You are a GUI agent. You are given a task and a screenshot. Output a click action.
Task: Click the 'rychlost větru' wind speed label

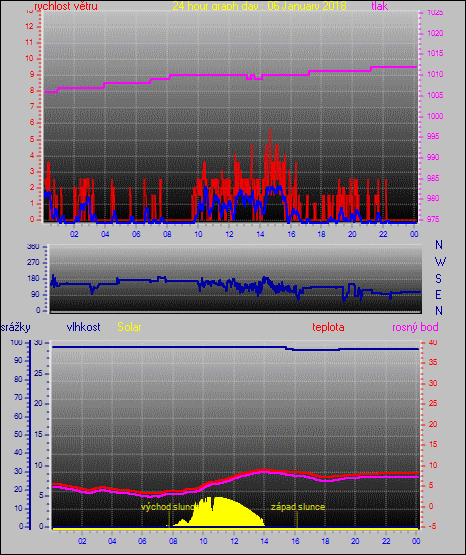click(66, 6)
